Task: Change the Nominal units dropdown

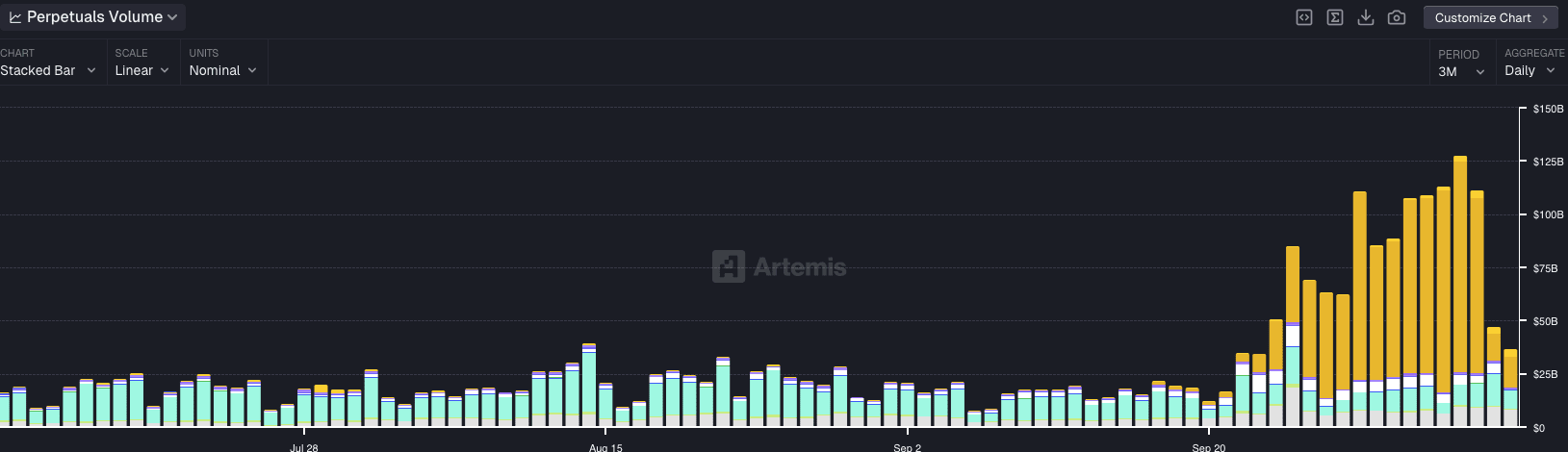Action: (223, 70)
